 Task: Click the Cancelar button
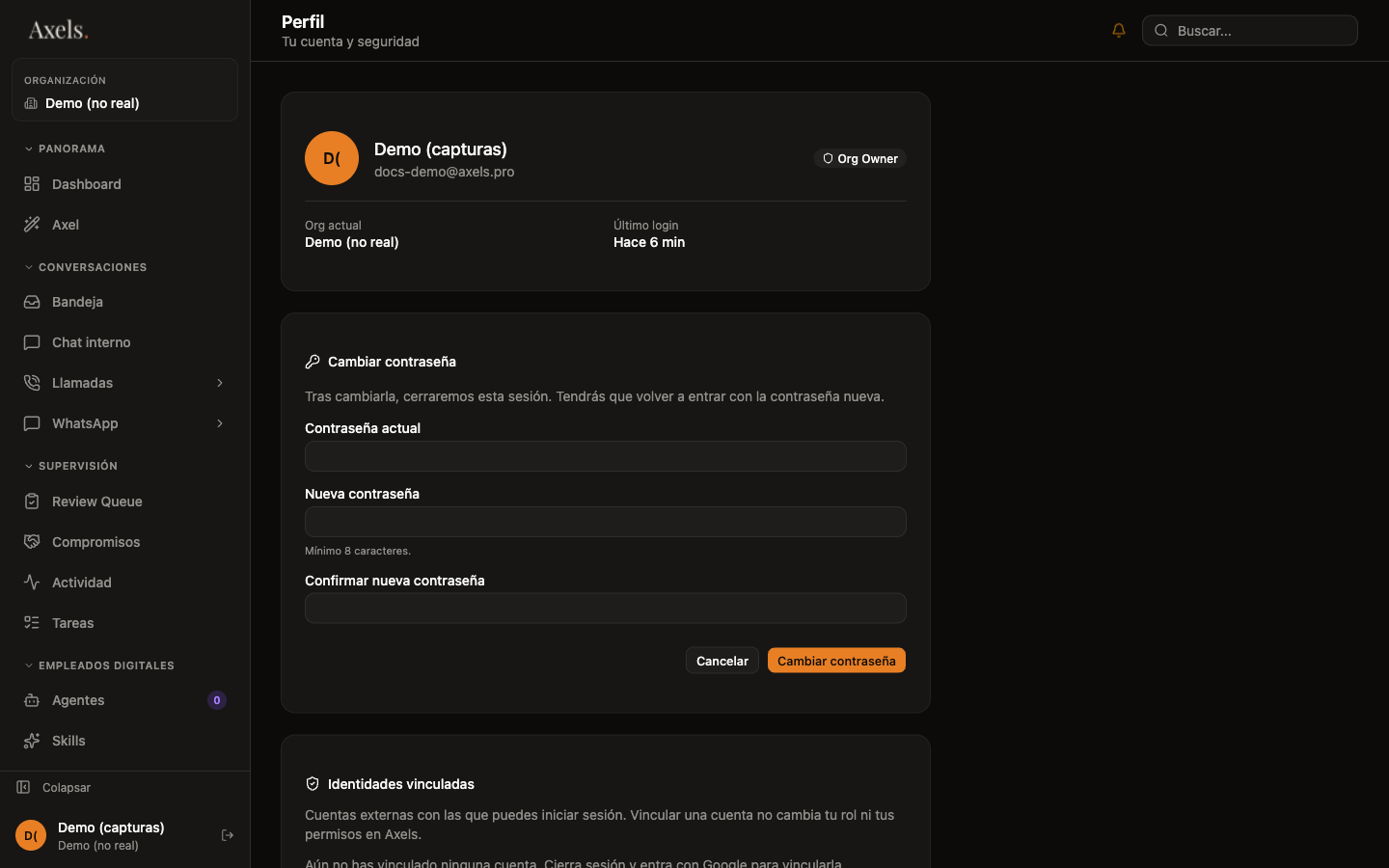tap(722, 661)
